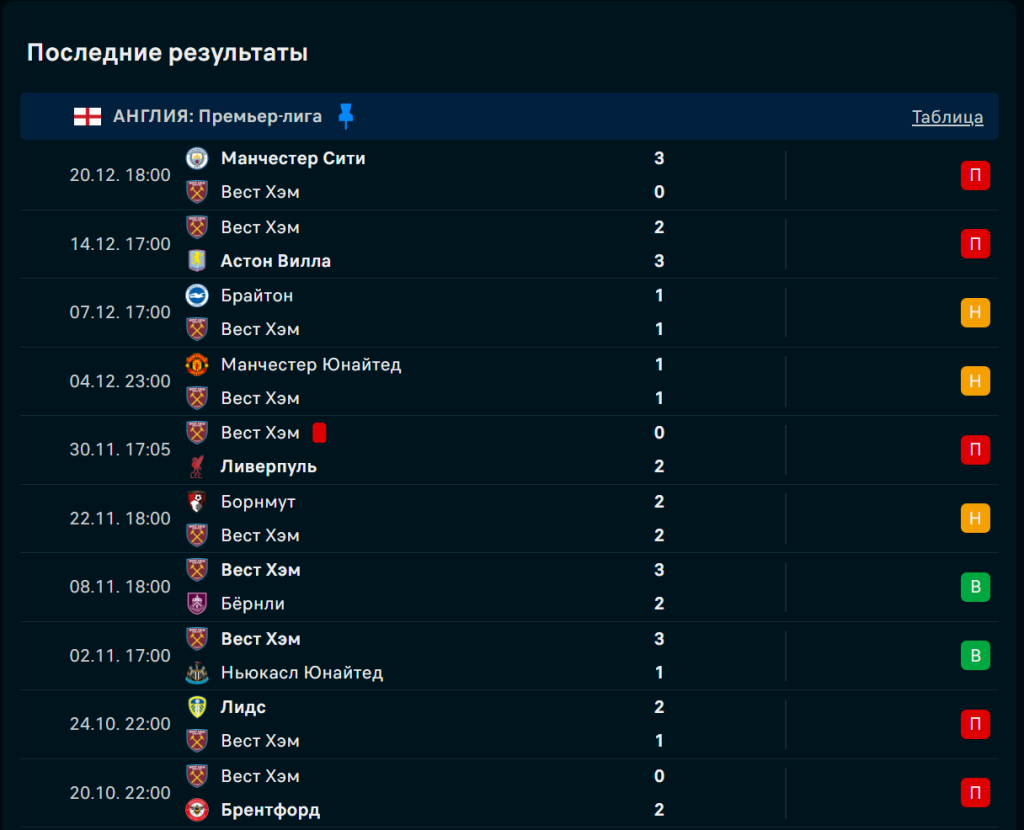Click the Leeds club crest

(197, 707)
